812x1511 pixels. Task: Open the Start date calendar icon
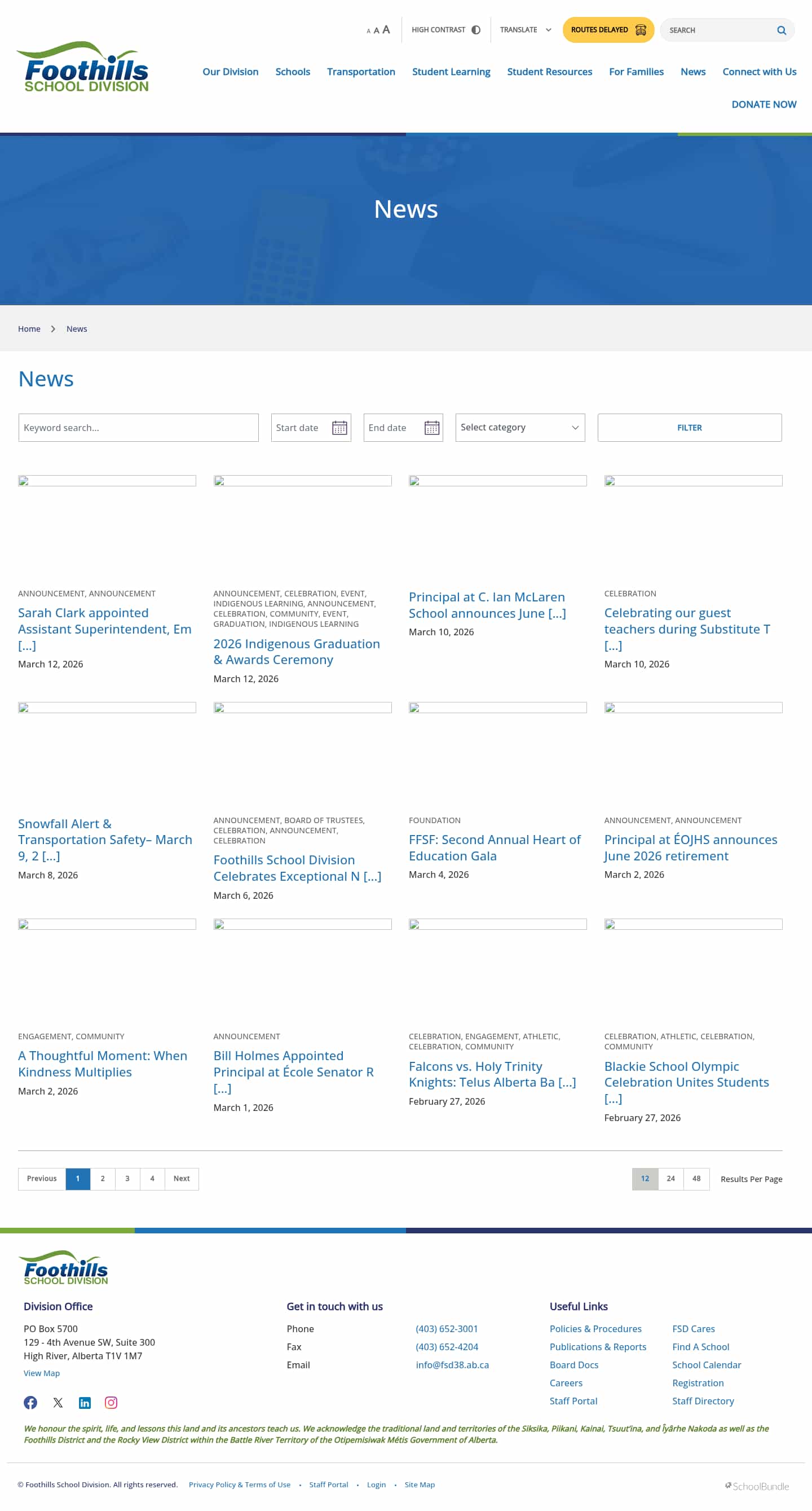coord(339,428)
